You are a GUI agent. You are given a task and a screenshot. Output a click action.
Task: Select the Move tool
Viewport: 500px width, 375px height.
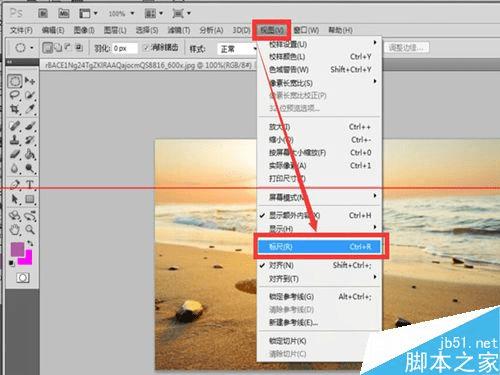coord(30,81)
